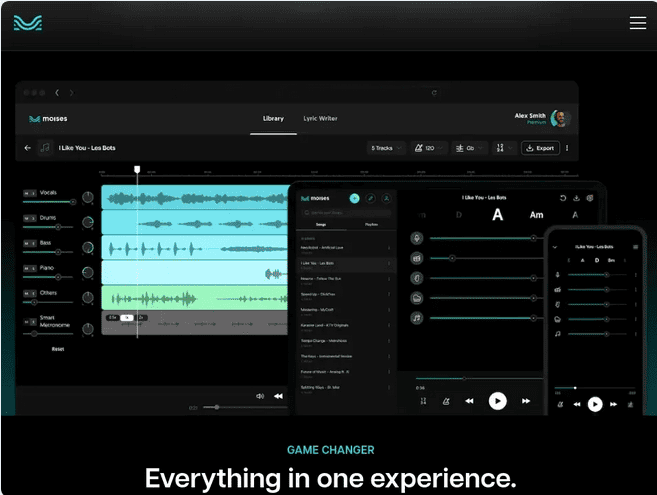Click the search field in tablet sidebar
Viewport: 657px width, 495px height.
tap(346, 213)
